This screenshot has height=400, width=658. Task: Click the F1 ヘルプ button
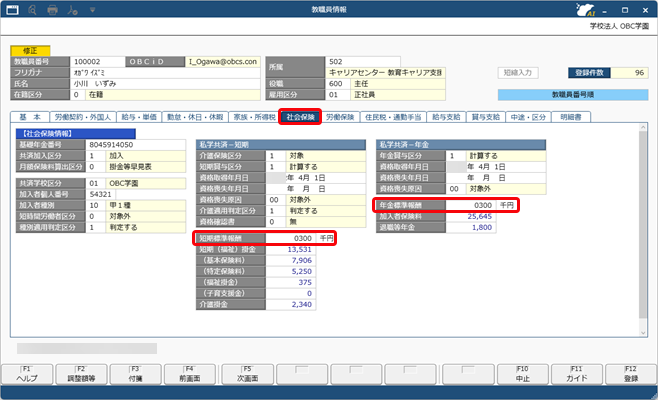27,374
